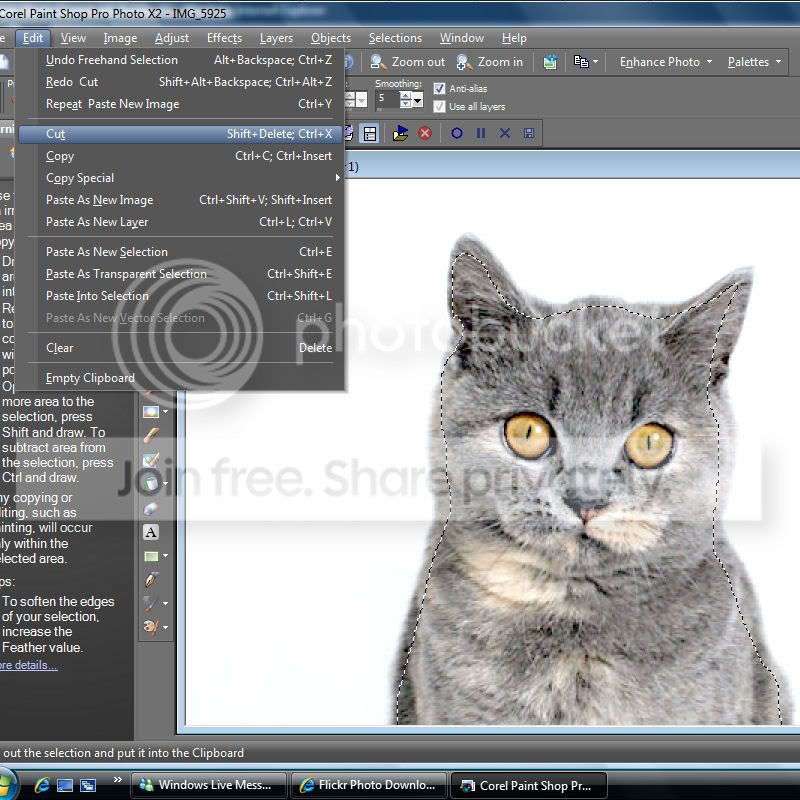Open the Layers menu
The height and width of the screenshot is (800, 800).
pos(276,38)
